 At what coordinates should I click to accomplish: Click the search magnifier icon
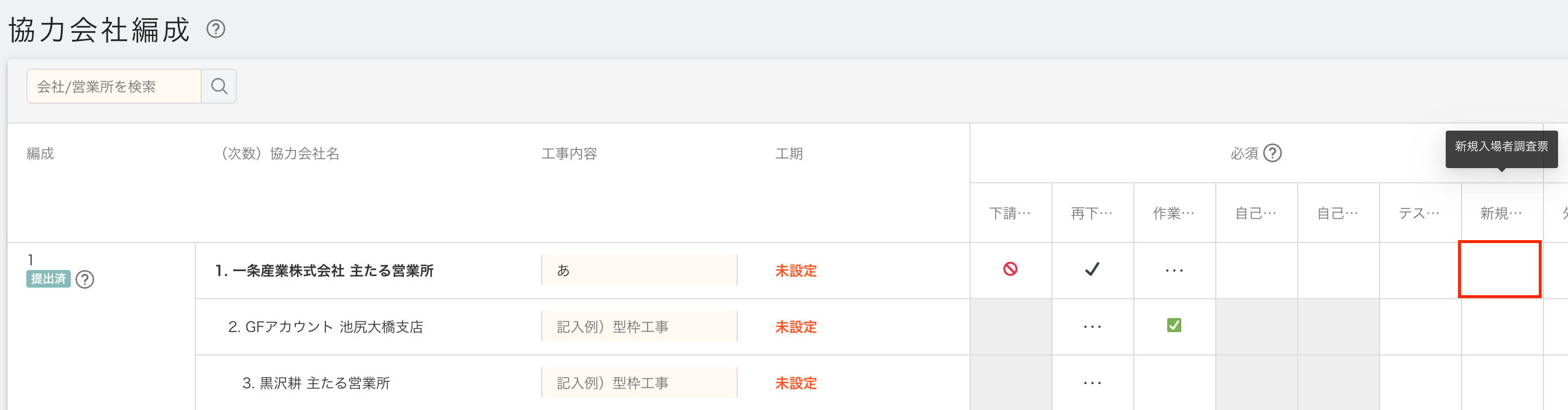(218, 86)
